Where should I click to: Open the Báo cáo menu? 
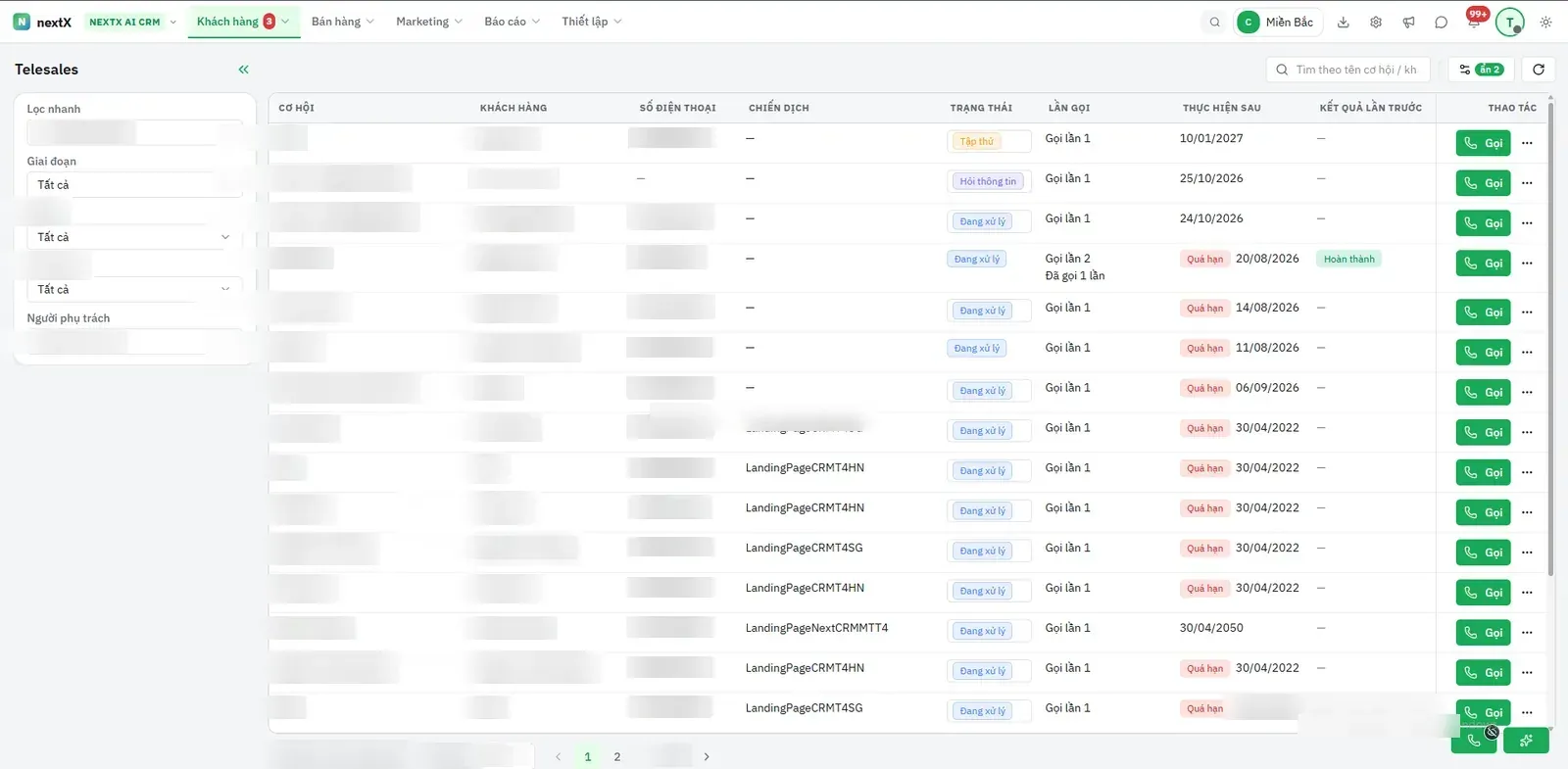coord(512,22)
